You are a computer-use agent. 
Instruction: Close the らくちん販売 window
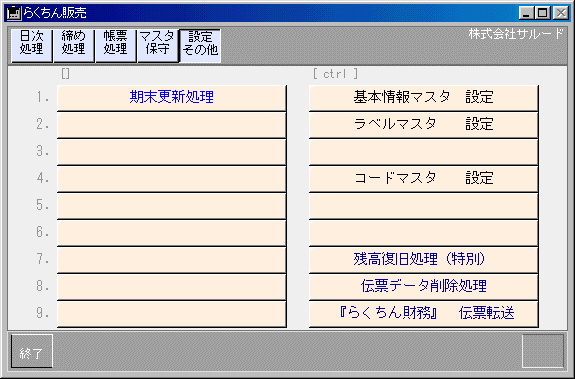coord(561,13)
